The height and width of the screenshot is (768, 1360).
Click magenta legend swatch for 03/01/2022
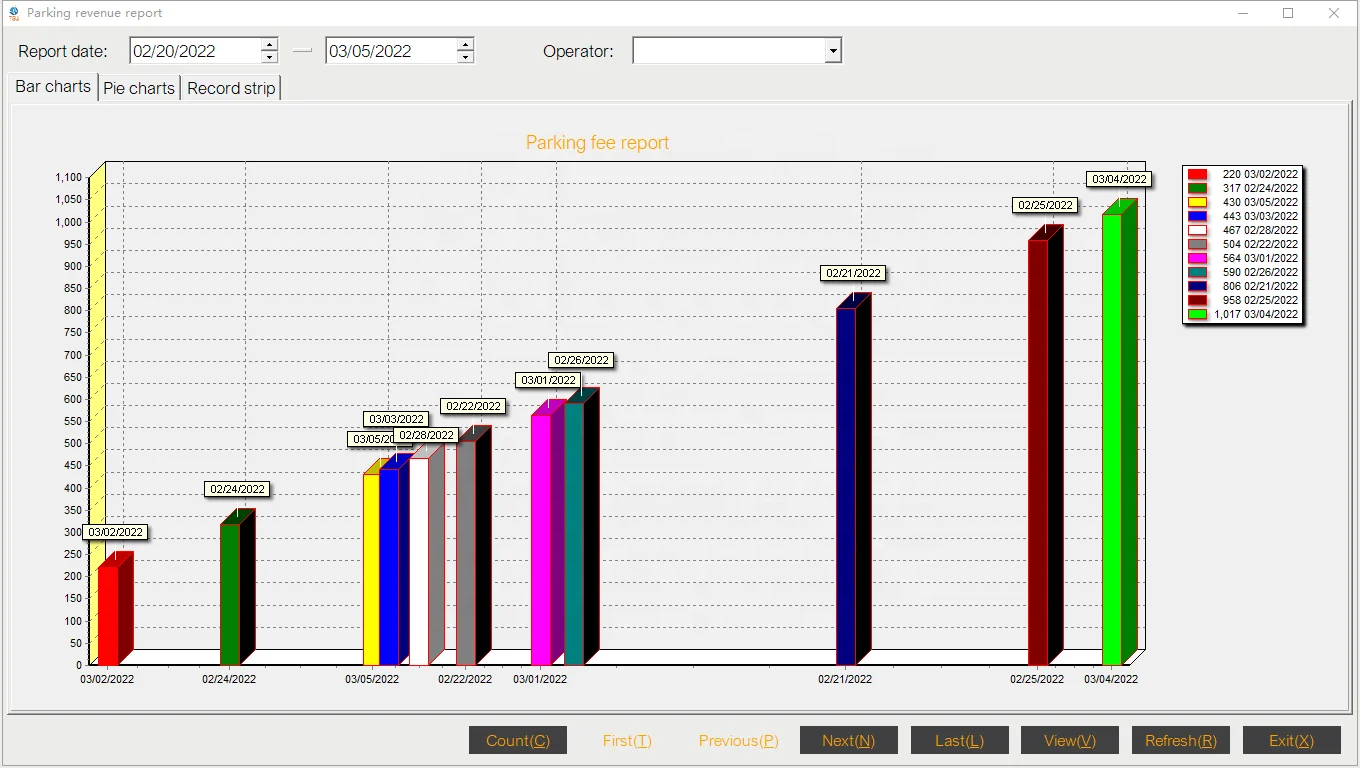click(1197, 258)
